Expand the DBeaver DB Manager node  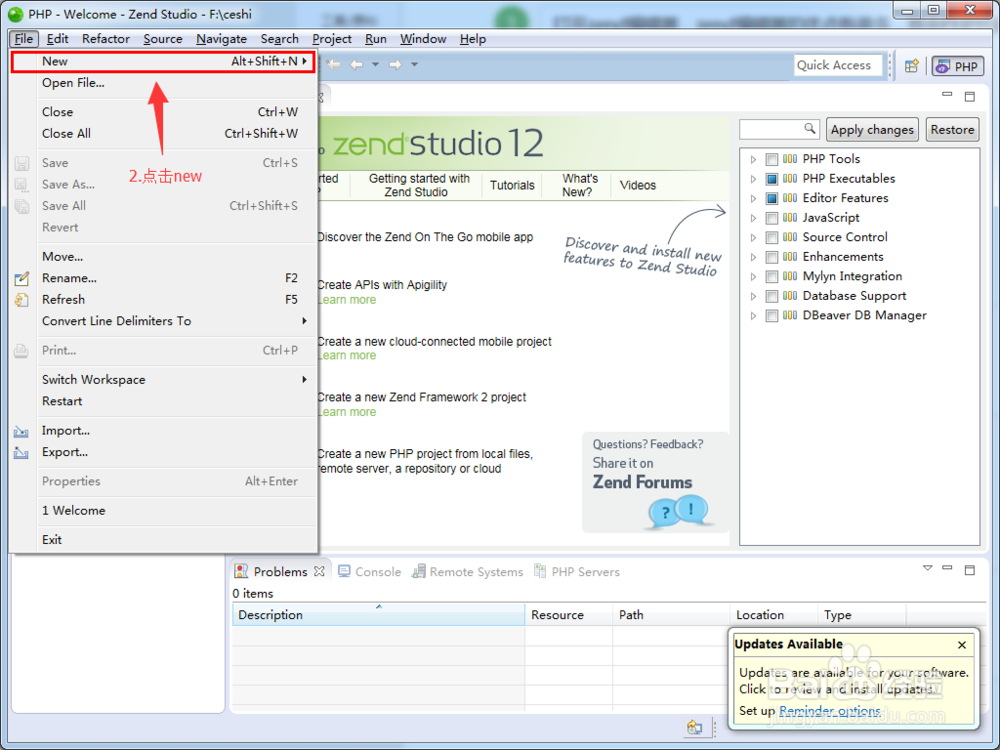(x=753, y=316)
